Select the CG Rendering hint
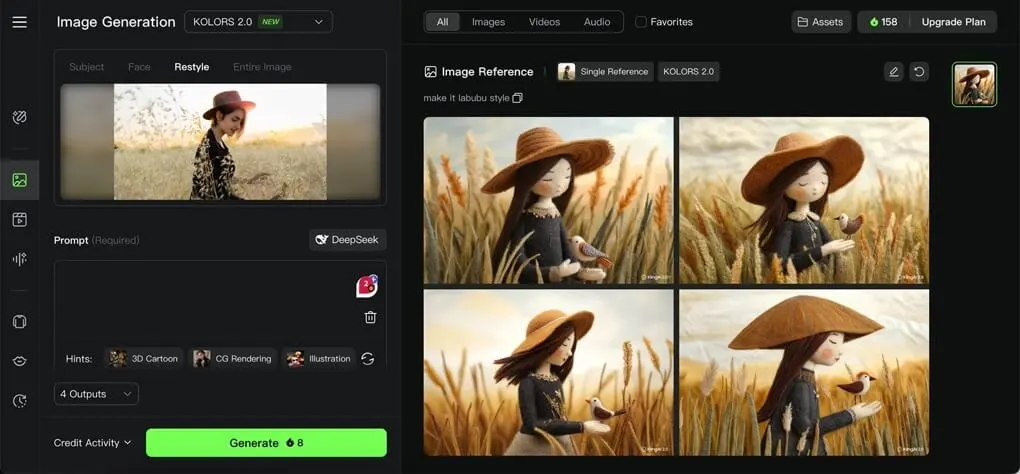This screenshot has height=474, width=1020. pyautogui.click(x=232, y=358)
